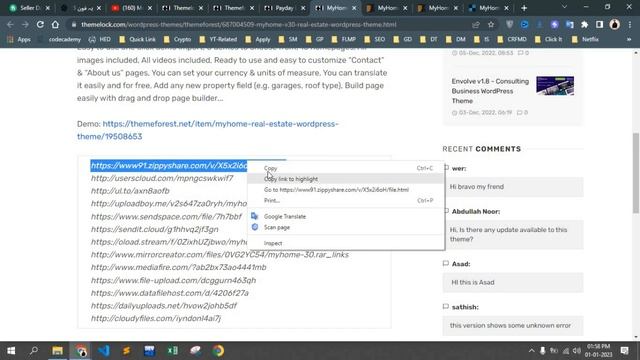Open a new tab with plus button
The width and height of the screenshot is (640, 360).
click(524, 8)
